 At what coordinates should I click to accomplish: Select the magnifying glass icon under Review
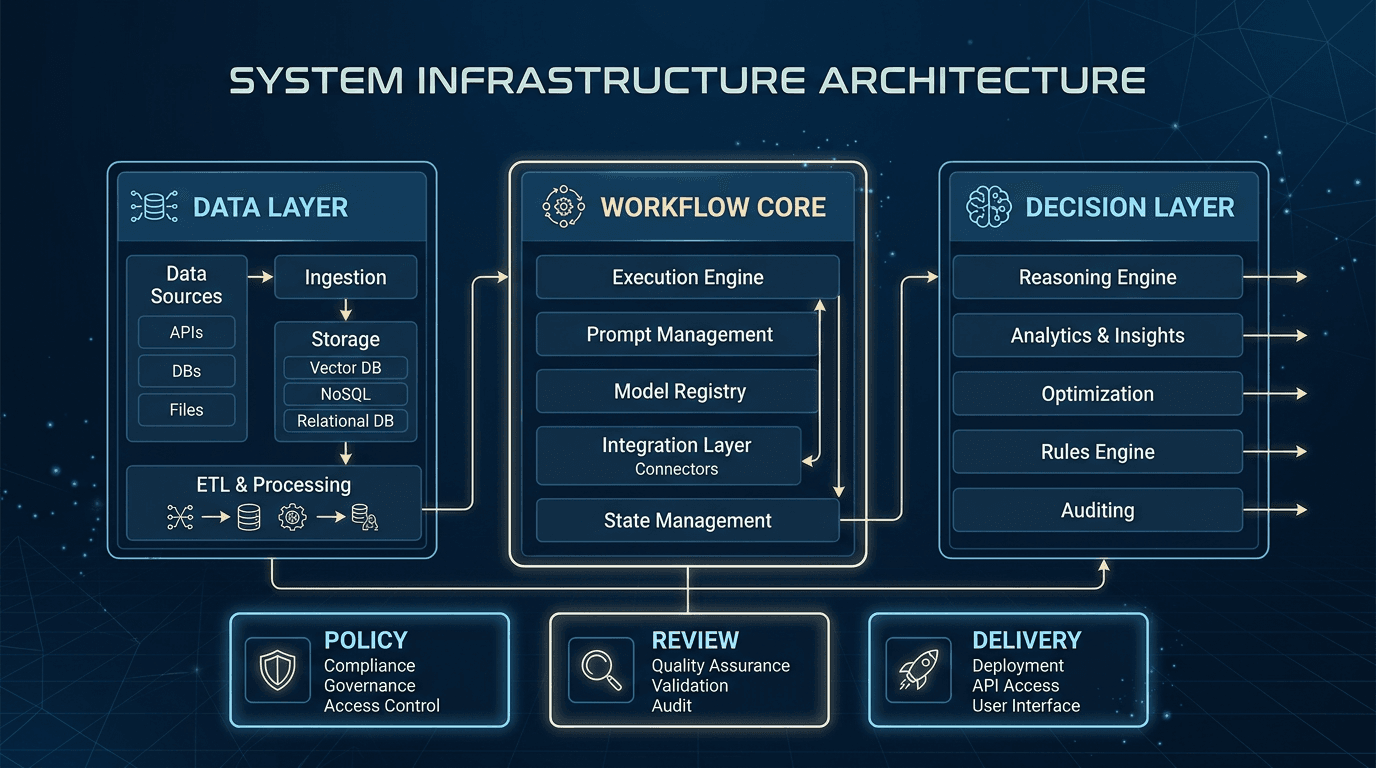coord(600,670)
